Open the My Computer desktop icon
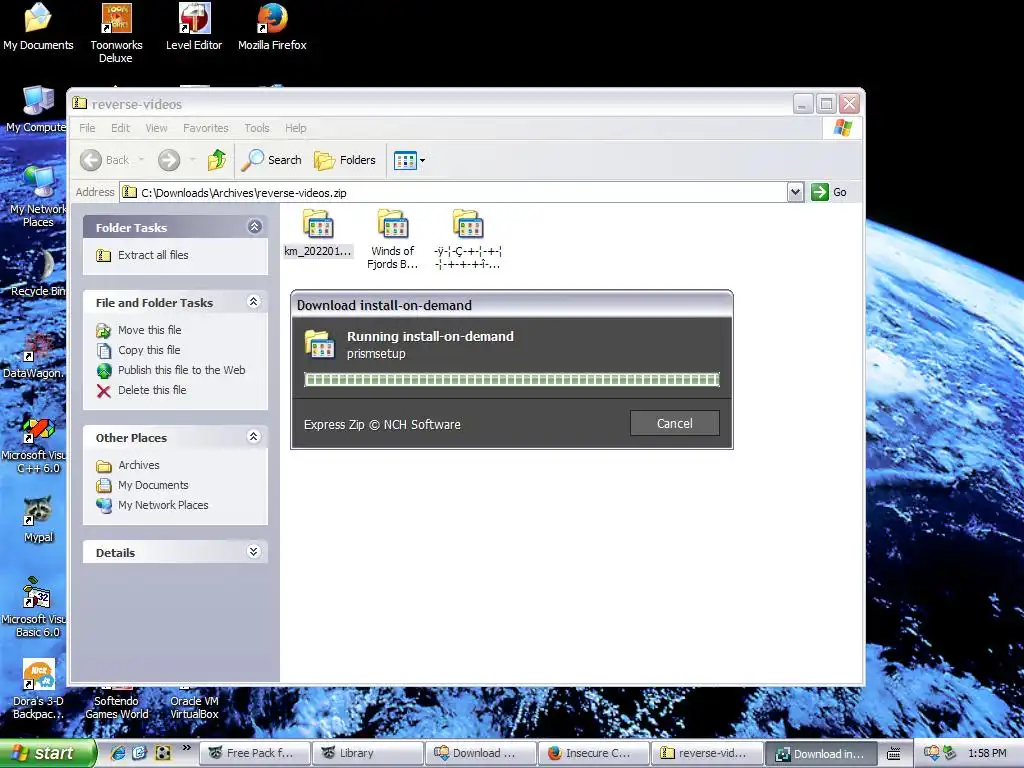Image resolution: width=1024 pixels, height=768 pixels. [37, 109]
